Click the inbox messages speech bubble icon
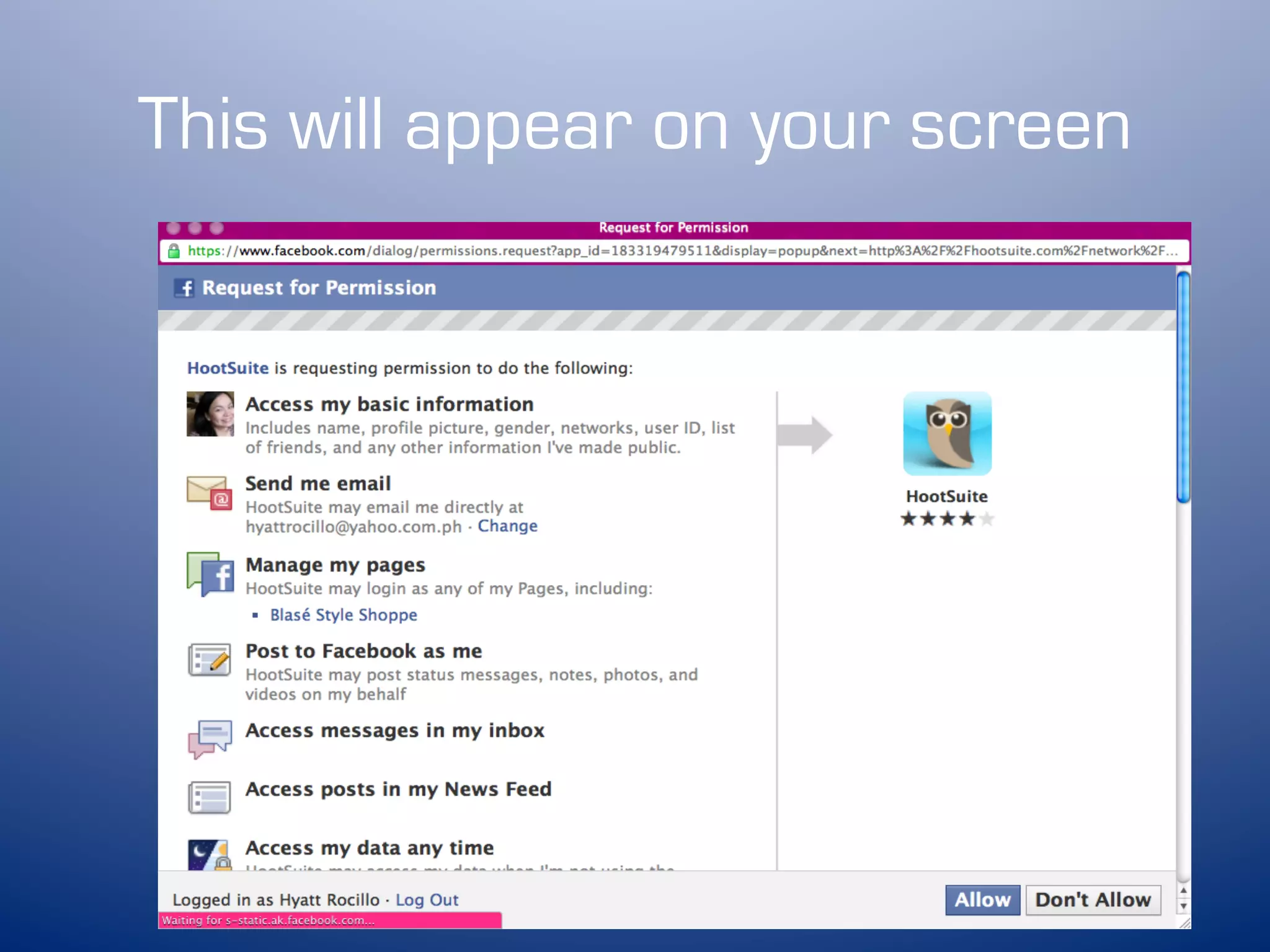 click(210, 739)
